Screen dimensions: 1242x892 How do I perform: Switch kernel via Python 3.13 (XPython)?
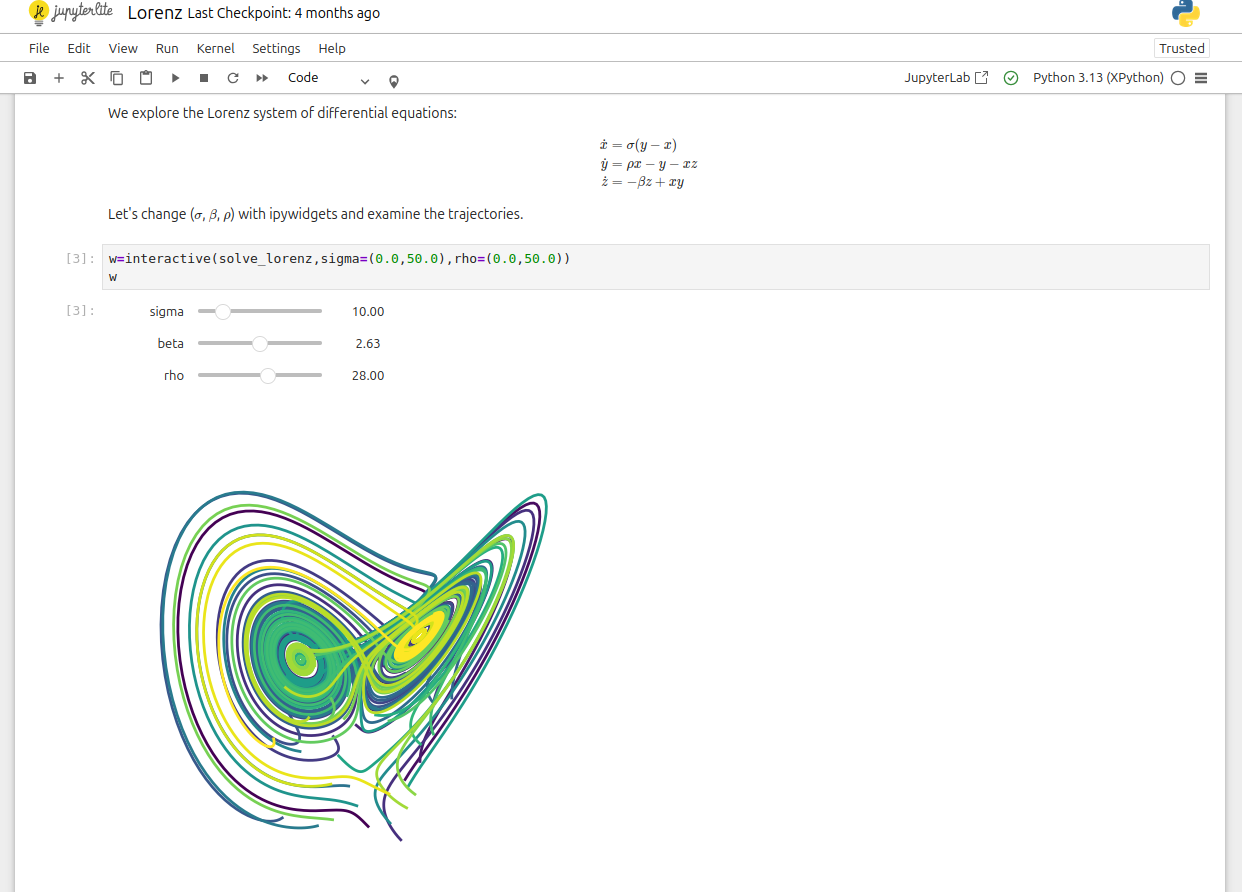click(x=1097, y=78)
